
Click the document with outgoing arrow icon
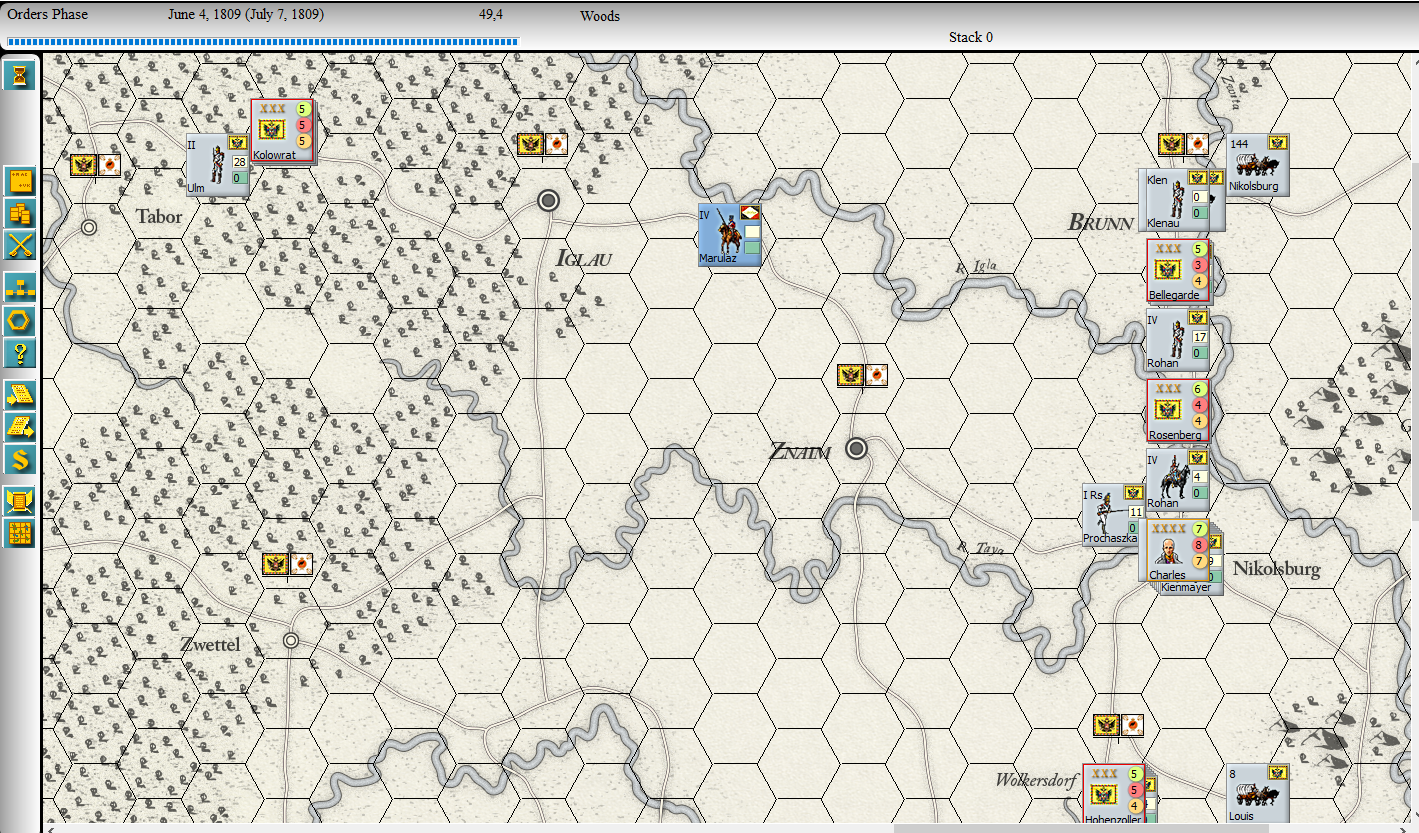click(x=20, y=427)
